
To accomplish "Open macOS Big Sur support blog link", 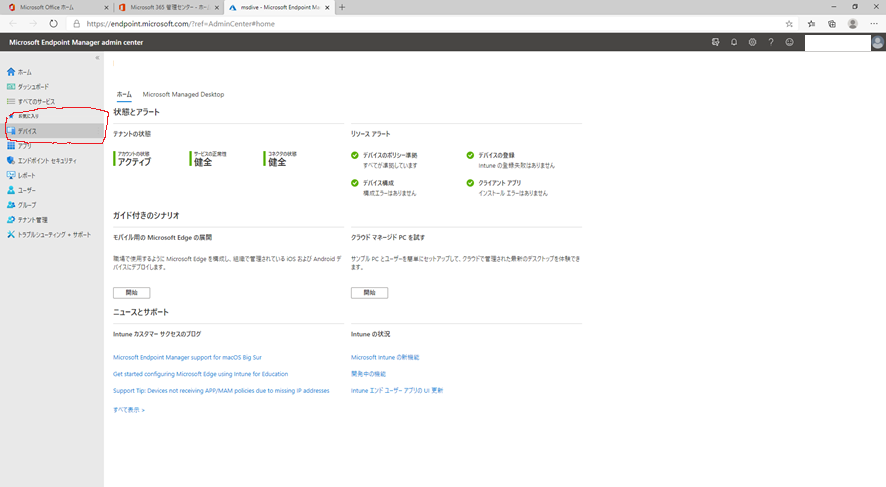I will [x=187, y=357].
